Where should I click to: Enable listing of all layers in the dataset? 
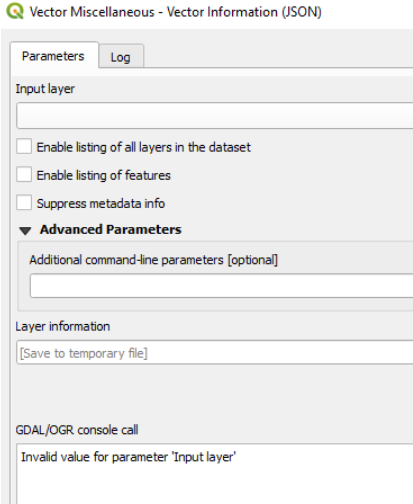click(x=24, y=147)
